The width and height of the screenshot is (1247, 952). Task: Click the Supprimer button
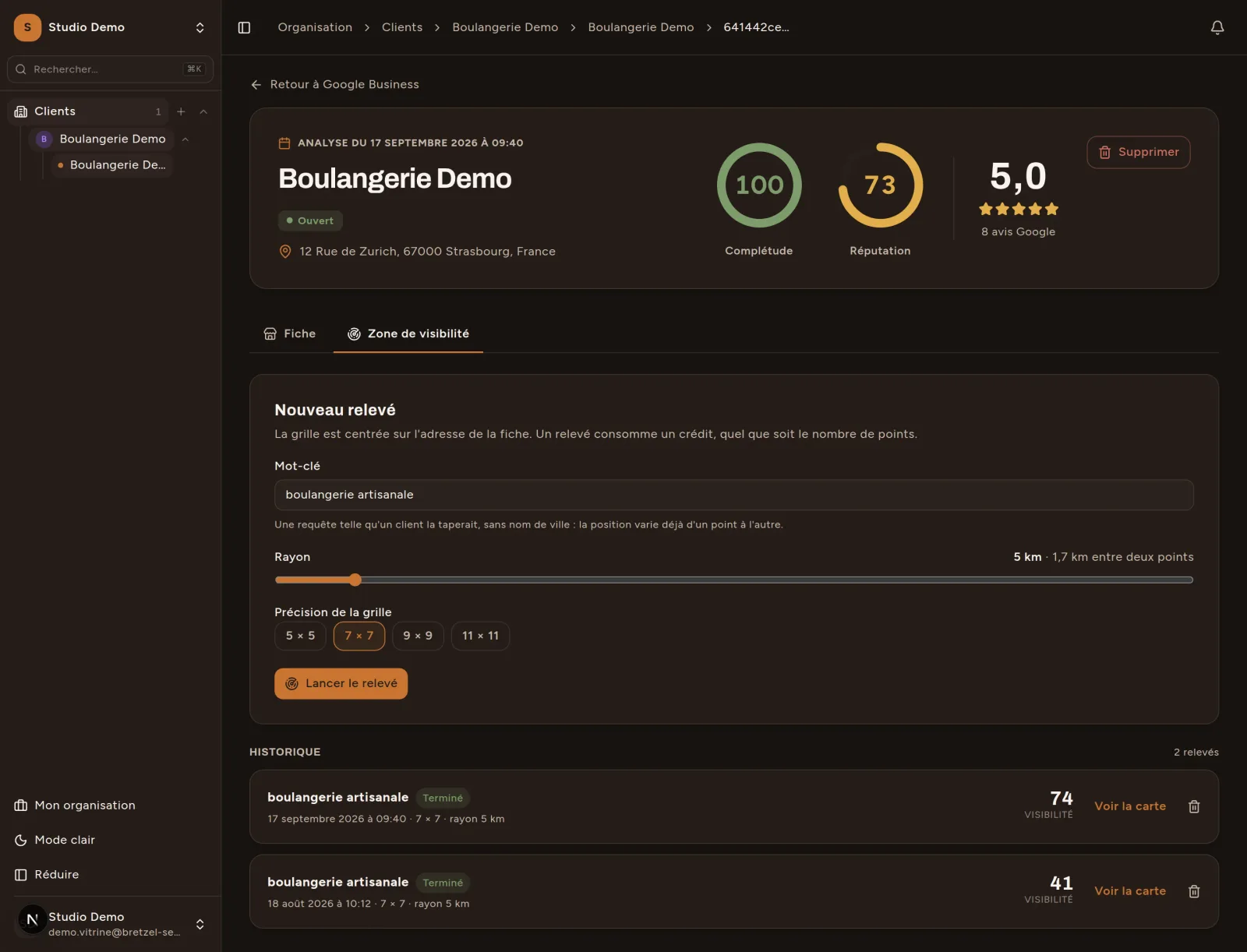1138,152
